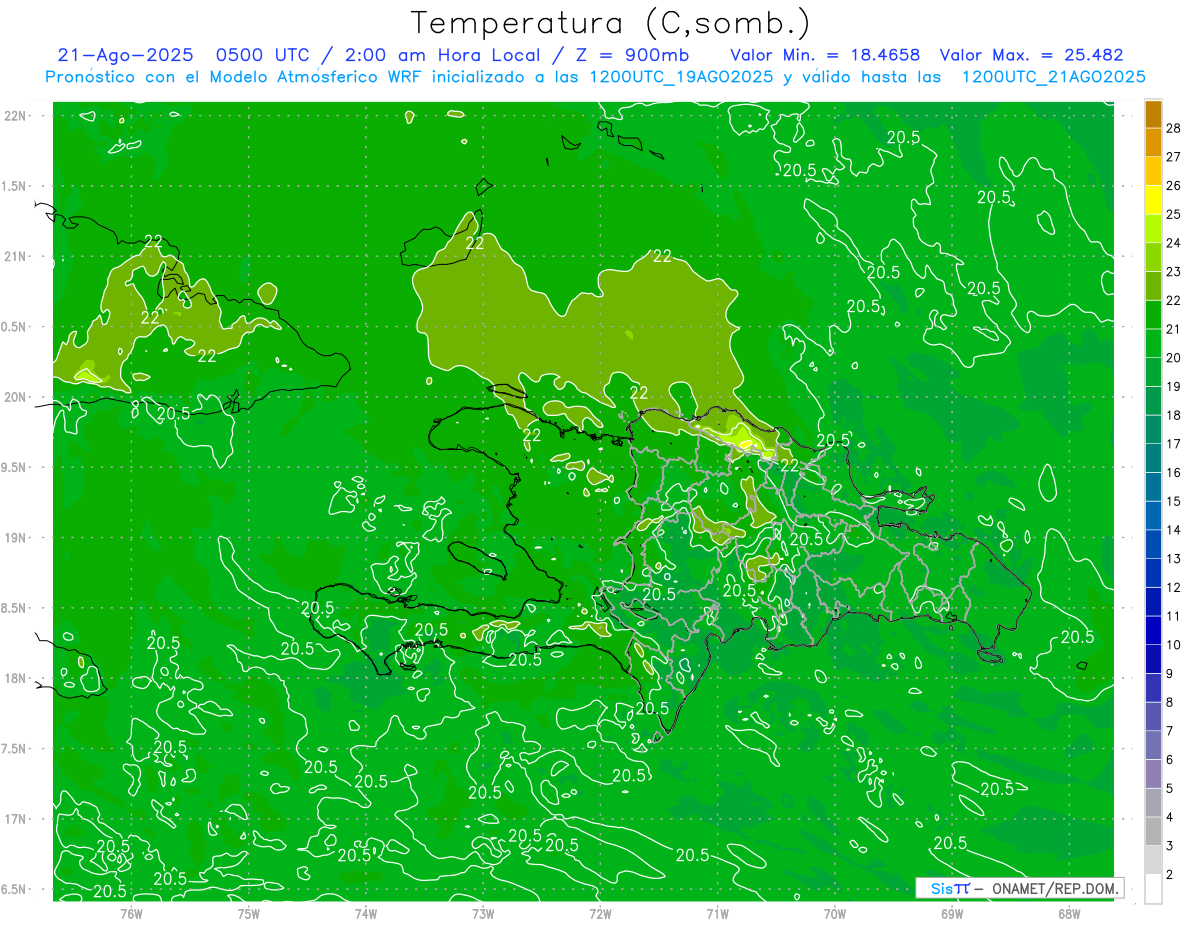Screen dimensions: 1200x927
Task: Pick the purple legend swatch between 6 and 5
Action: pyautogui.click(x=1153, y=774)
